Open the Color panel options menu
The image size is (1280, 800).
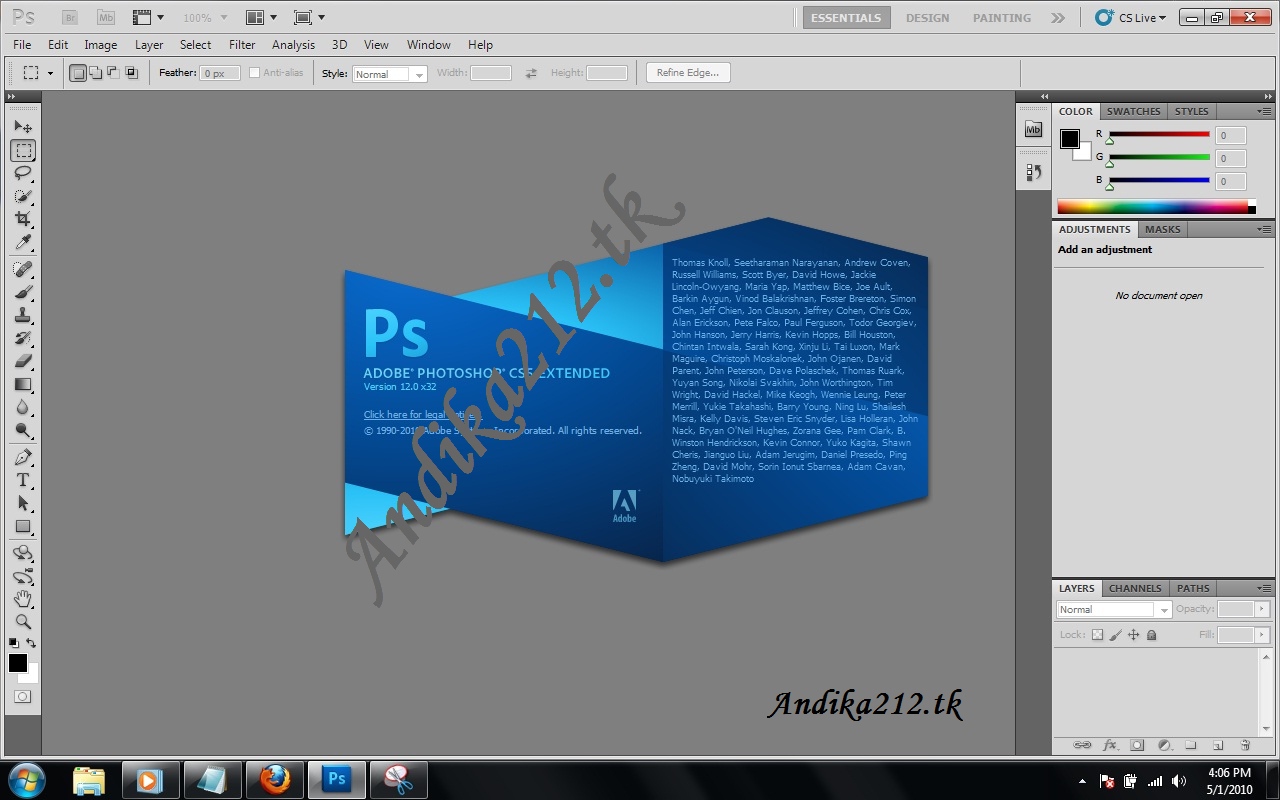tap(1264, 111)
